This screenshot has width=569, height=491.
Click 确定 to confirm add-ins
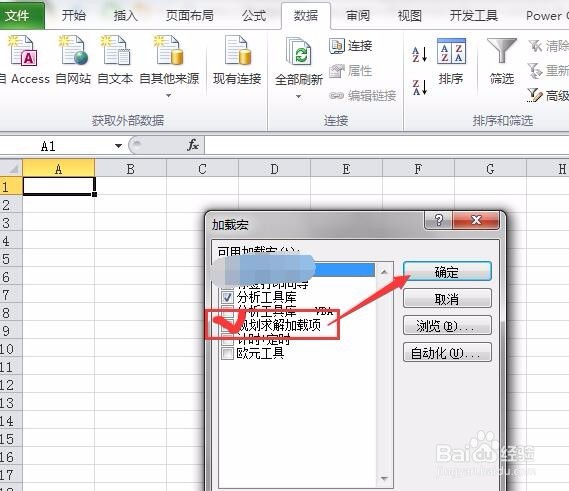click(x=447, y=272)
